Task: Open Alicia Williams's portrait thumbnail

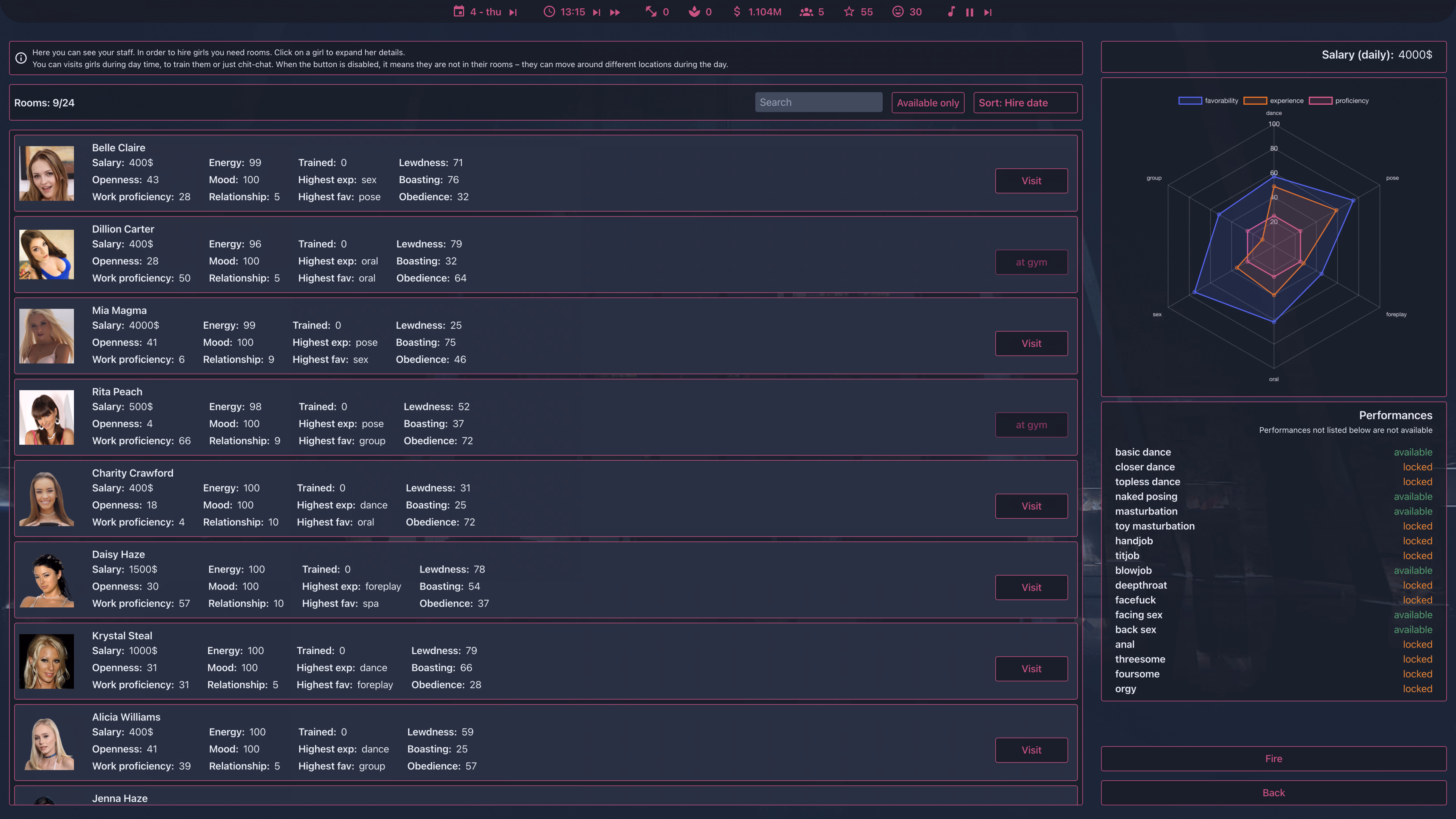Action: click(x=46, y=743)
